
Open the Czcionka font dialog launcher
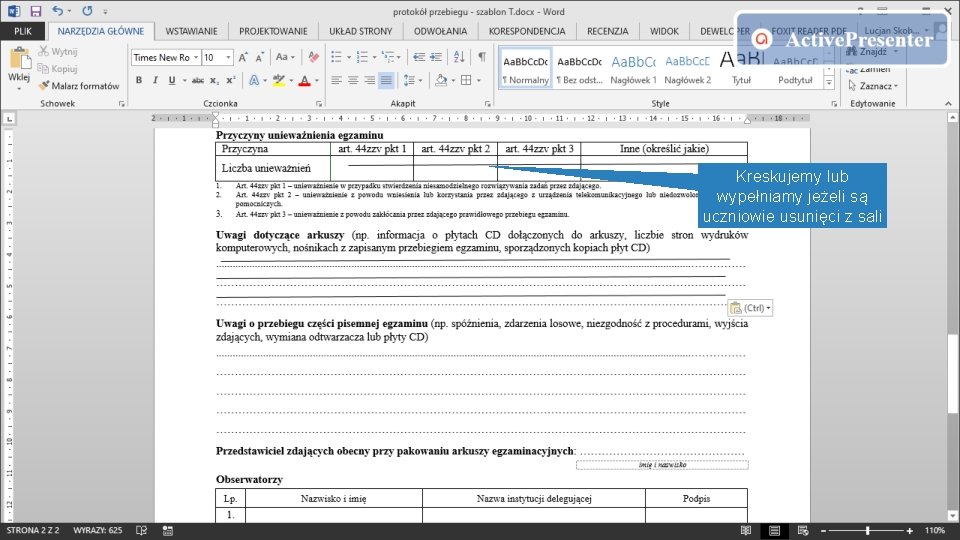coord(318,104)
